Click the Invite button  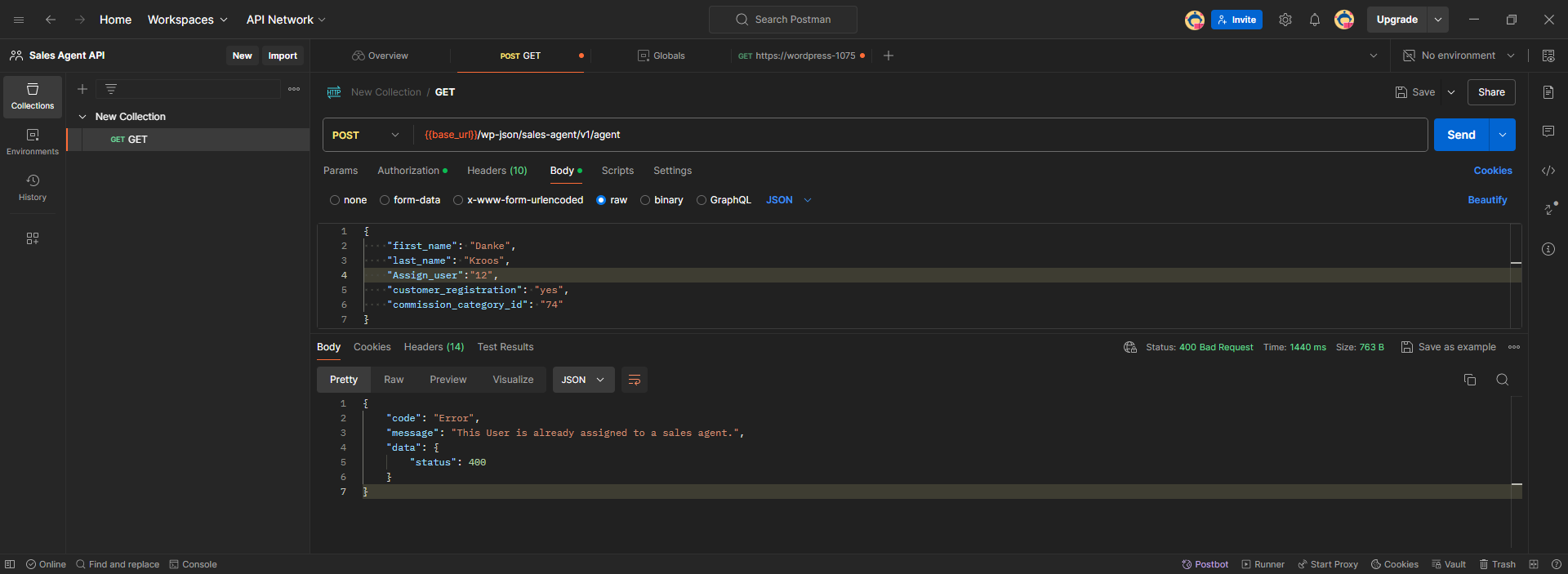pyautogui.click(x=1237, y=20)
